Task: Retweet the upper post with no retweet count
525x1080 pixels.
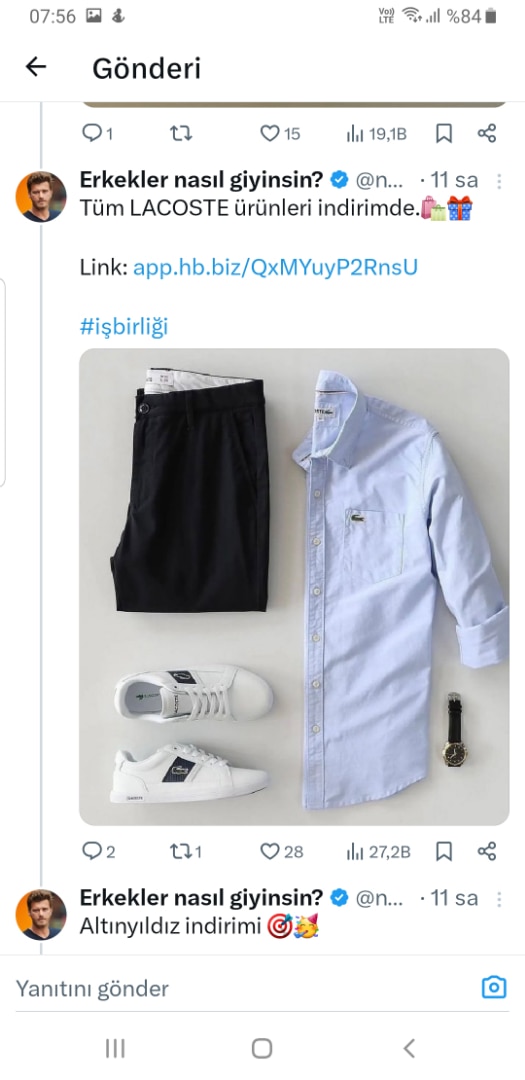Action: (x=181, y=133)
